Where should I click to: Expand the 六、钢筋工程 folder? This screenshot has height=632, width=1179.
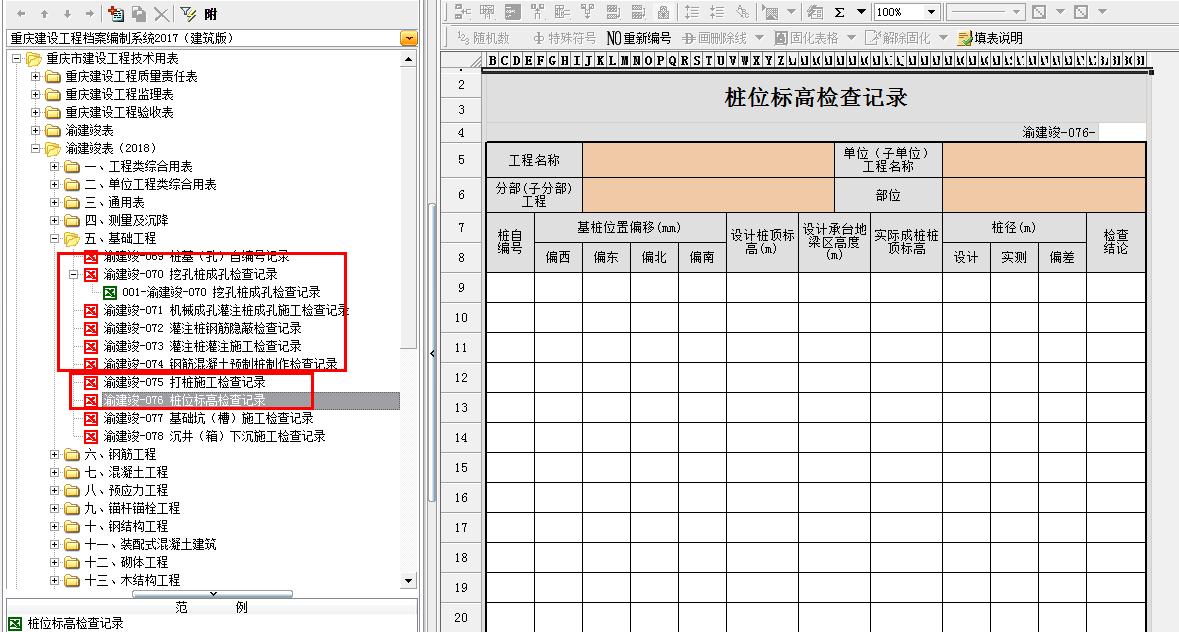(55, 454)
